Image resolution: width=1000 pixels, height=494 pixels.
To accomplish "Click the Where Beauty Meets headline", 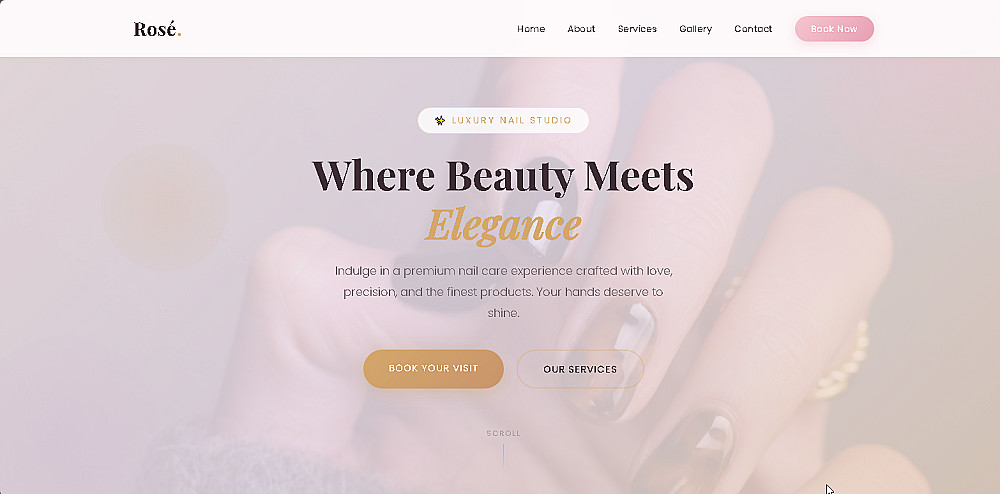I will pyautogui.click(x=503, y=175).
